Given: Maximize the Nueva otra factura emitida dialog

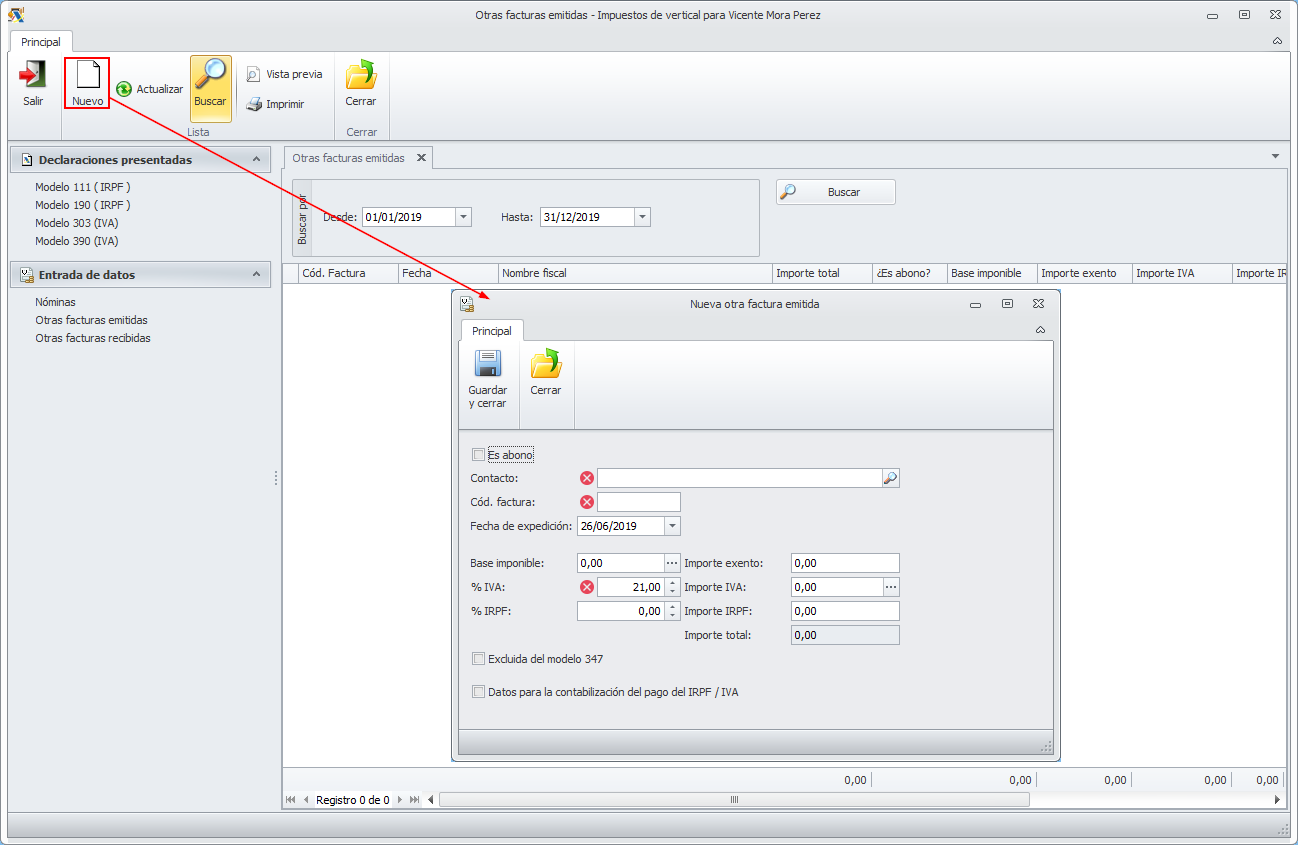Looking at the screenshot, I should coord(1007,304).
